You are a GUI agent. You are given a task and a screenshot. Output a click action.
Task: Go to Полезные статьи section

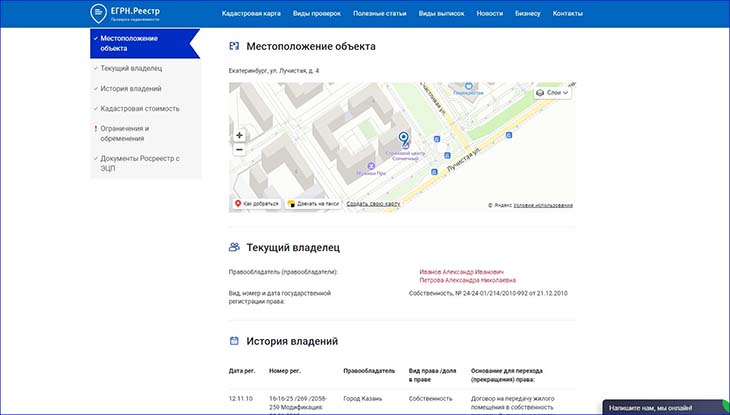pos(379,14)
